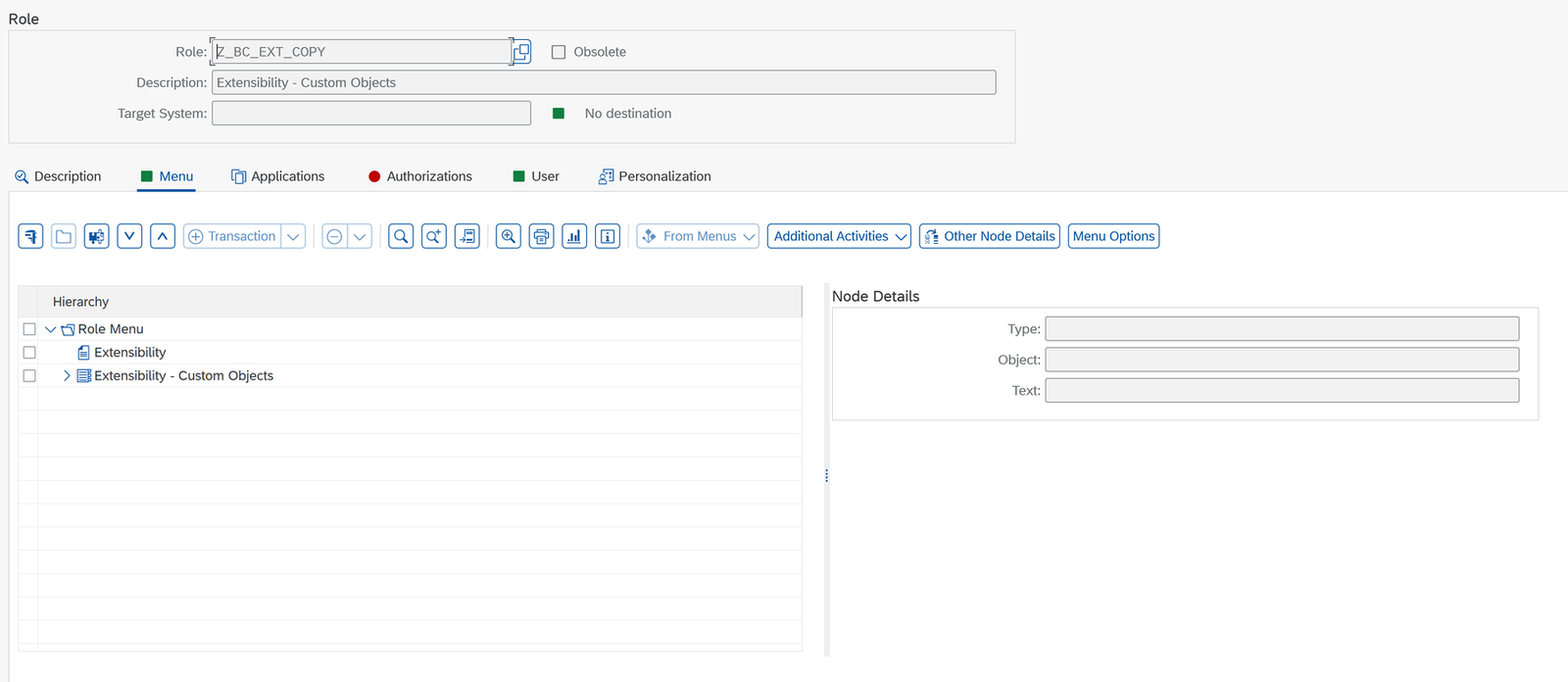Click the zoom-in detail icon

[509, 236]
